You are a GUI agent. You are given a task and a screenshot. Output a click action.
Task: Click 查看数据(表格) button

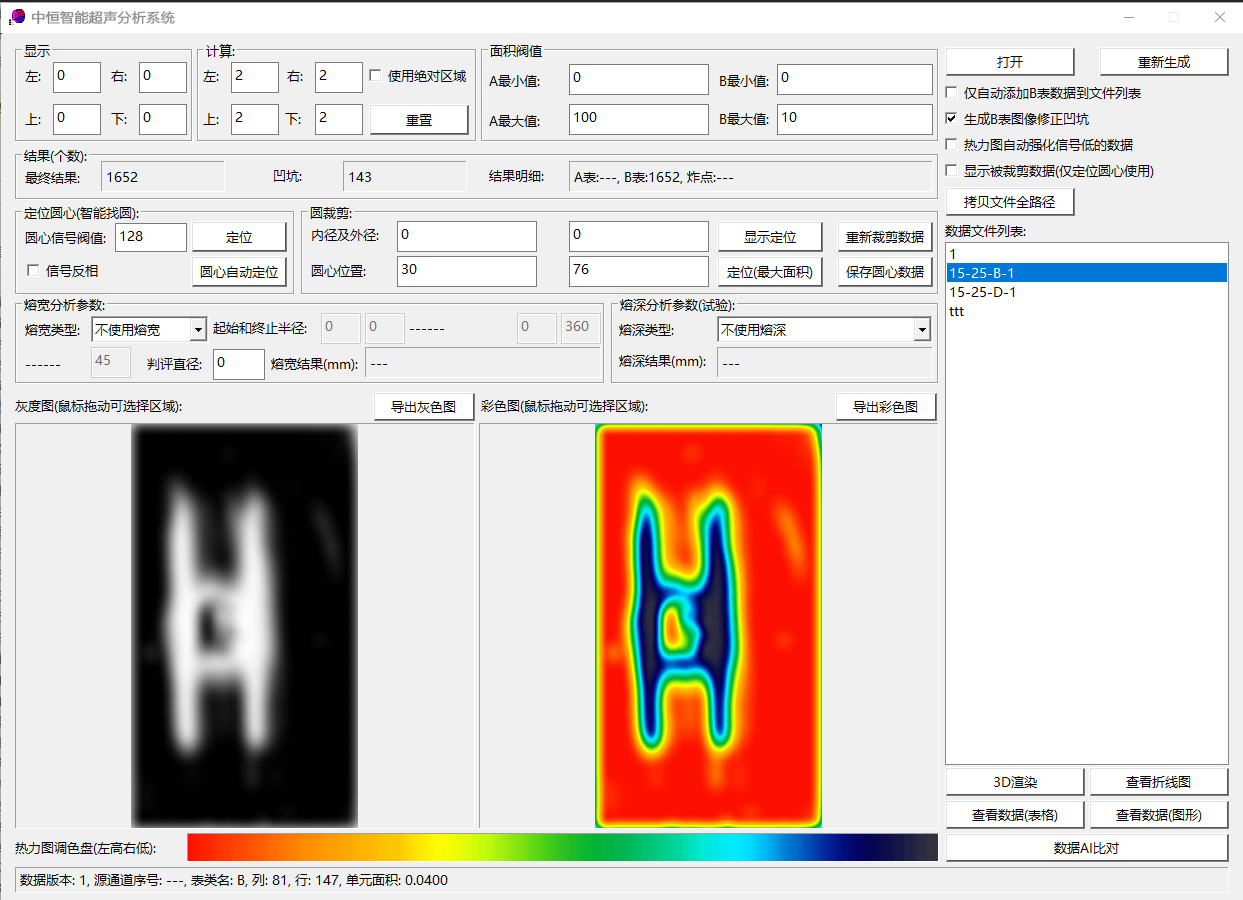tap(1015, 815)
